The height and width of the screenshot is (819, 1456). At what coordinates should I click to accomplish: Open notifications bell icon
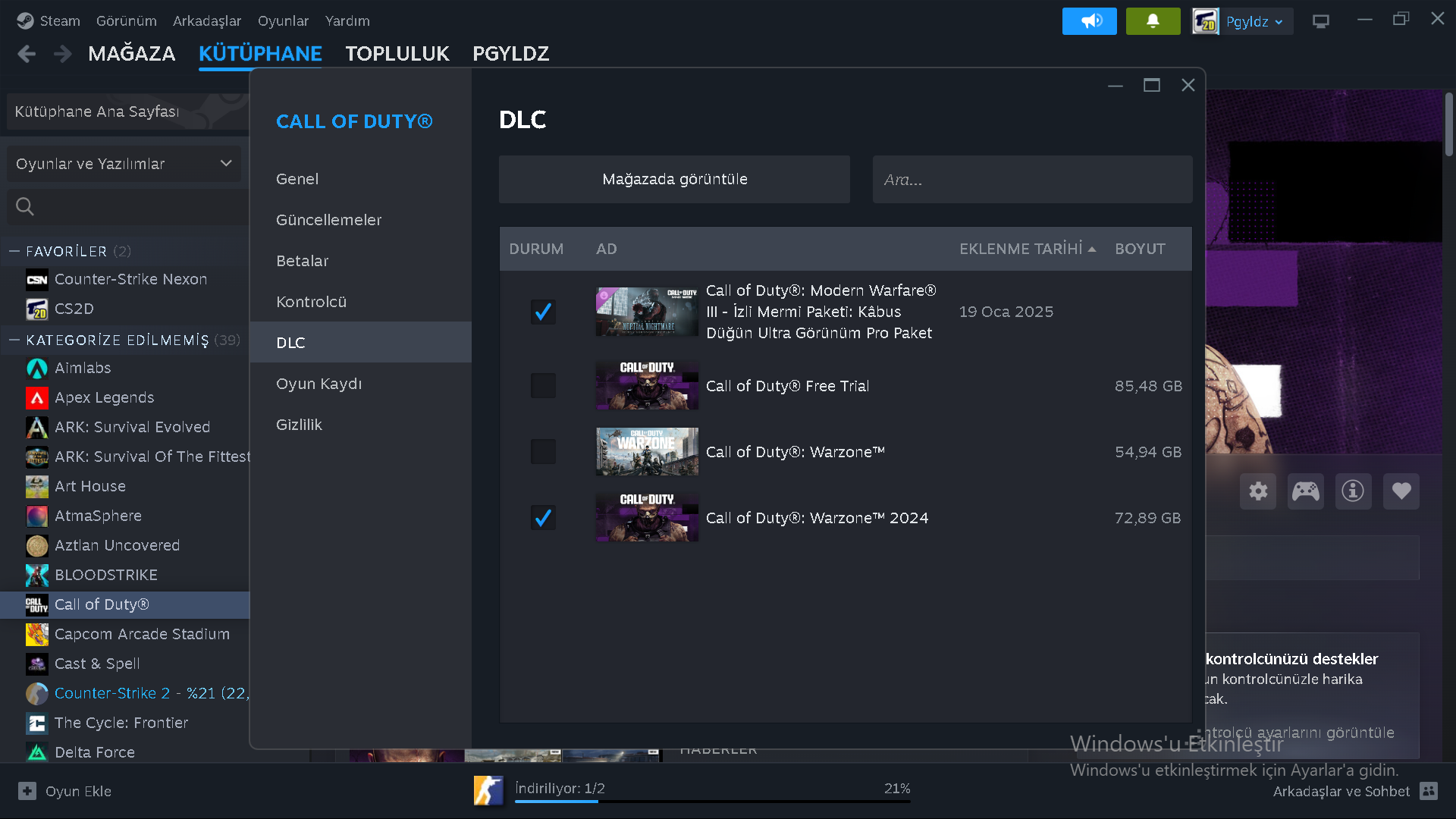(1153, 21)
